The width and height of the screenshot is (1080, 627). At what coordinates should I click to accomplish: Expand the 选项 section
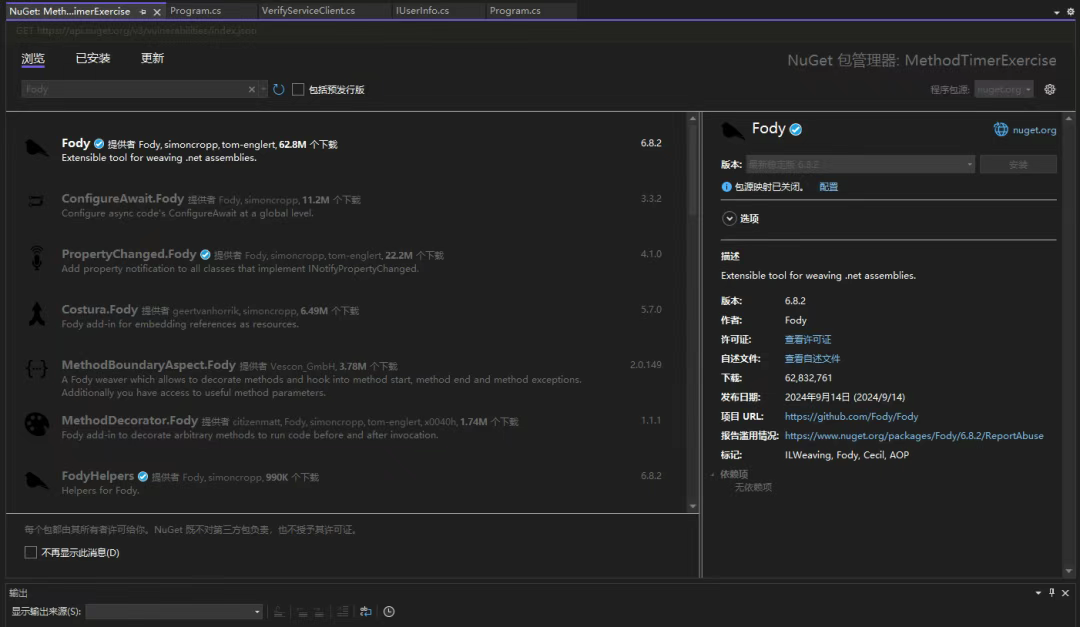coord(729,218)
